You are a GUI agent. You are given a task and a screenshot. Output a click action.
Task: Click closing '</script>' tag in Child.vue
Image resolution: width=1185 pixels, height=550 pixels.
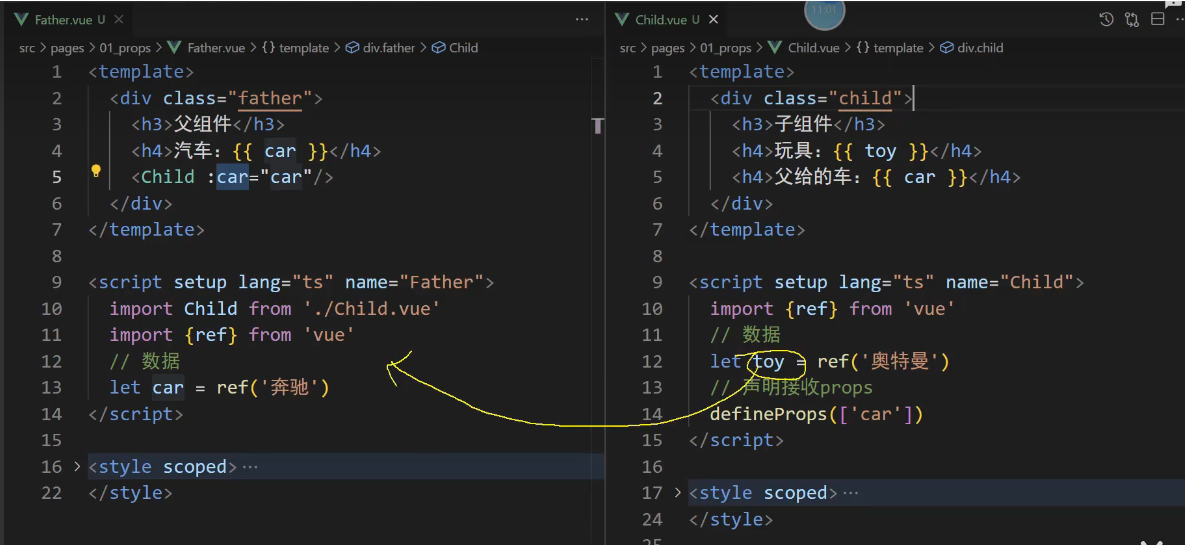(737, 440)
